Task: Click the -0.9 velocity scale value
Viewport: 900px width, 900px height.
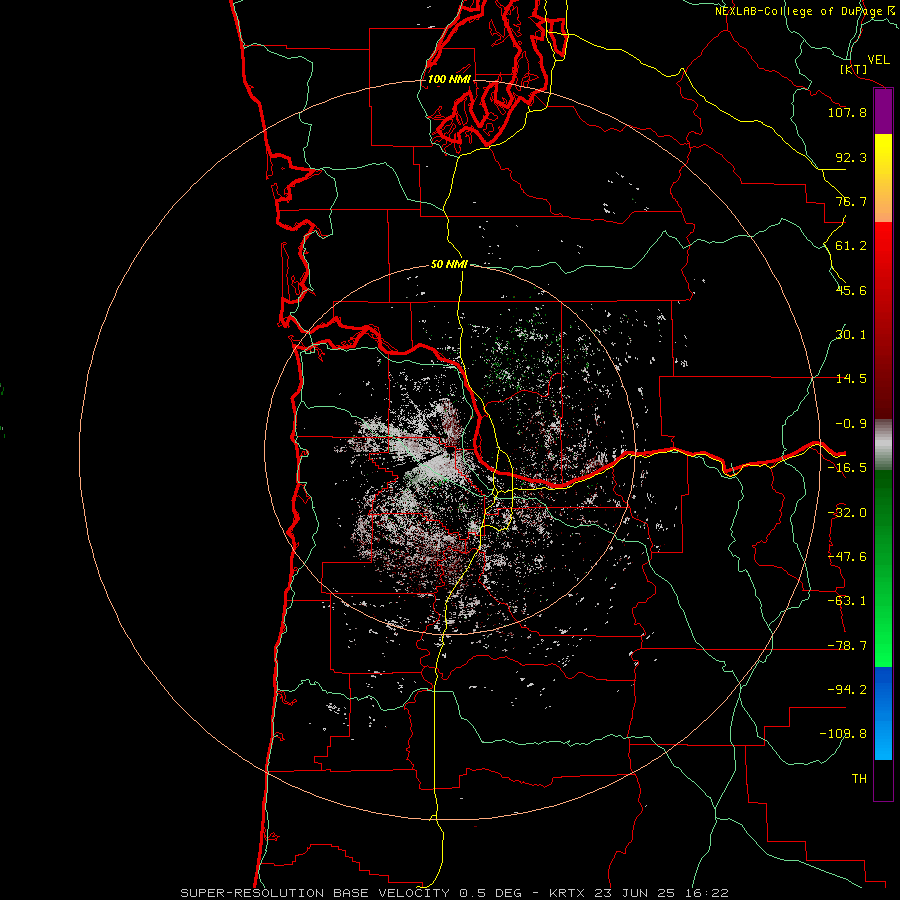Action: pos(851,424)
